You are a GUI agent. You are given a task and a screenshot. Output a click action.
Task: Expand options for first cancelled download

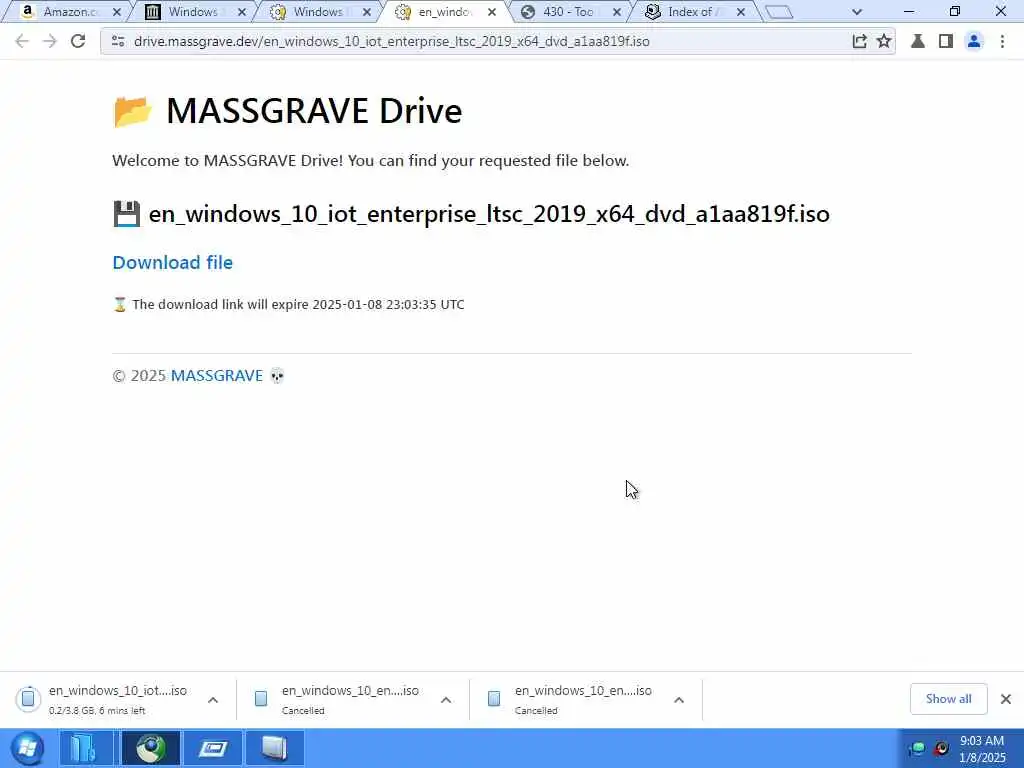[x=446, y=700]
